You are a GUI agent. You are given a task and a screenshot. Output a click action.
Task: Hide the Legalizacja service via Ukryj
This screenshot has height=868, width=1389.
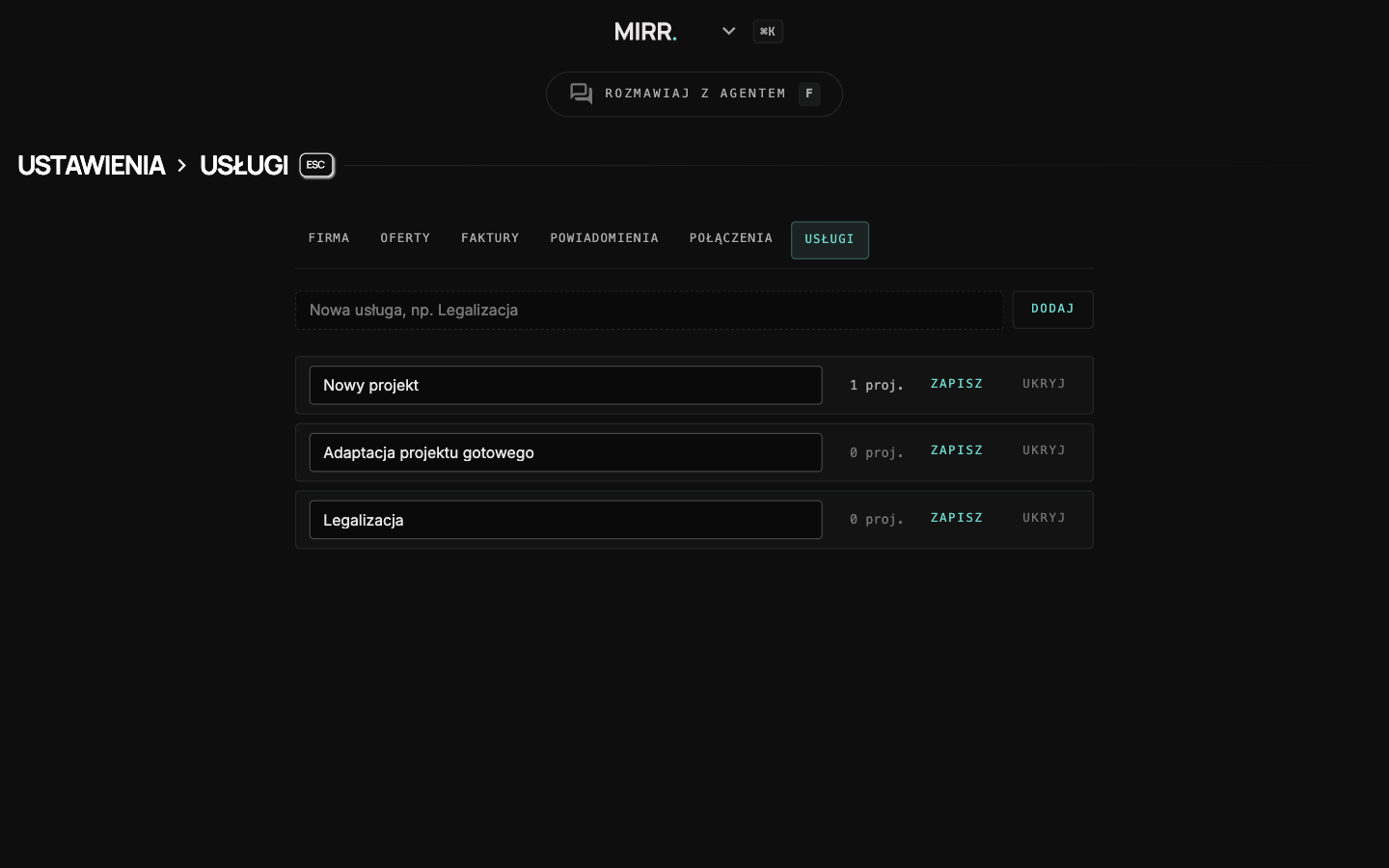pos(1044,518)
